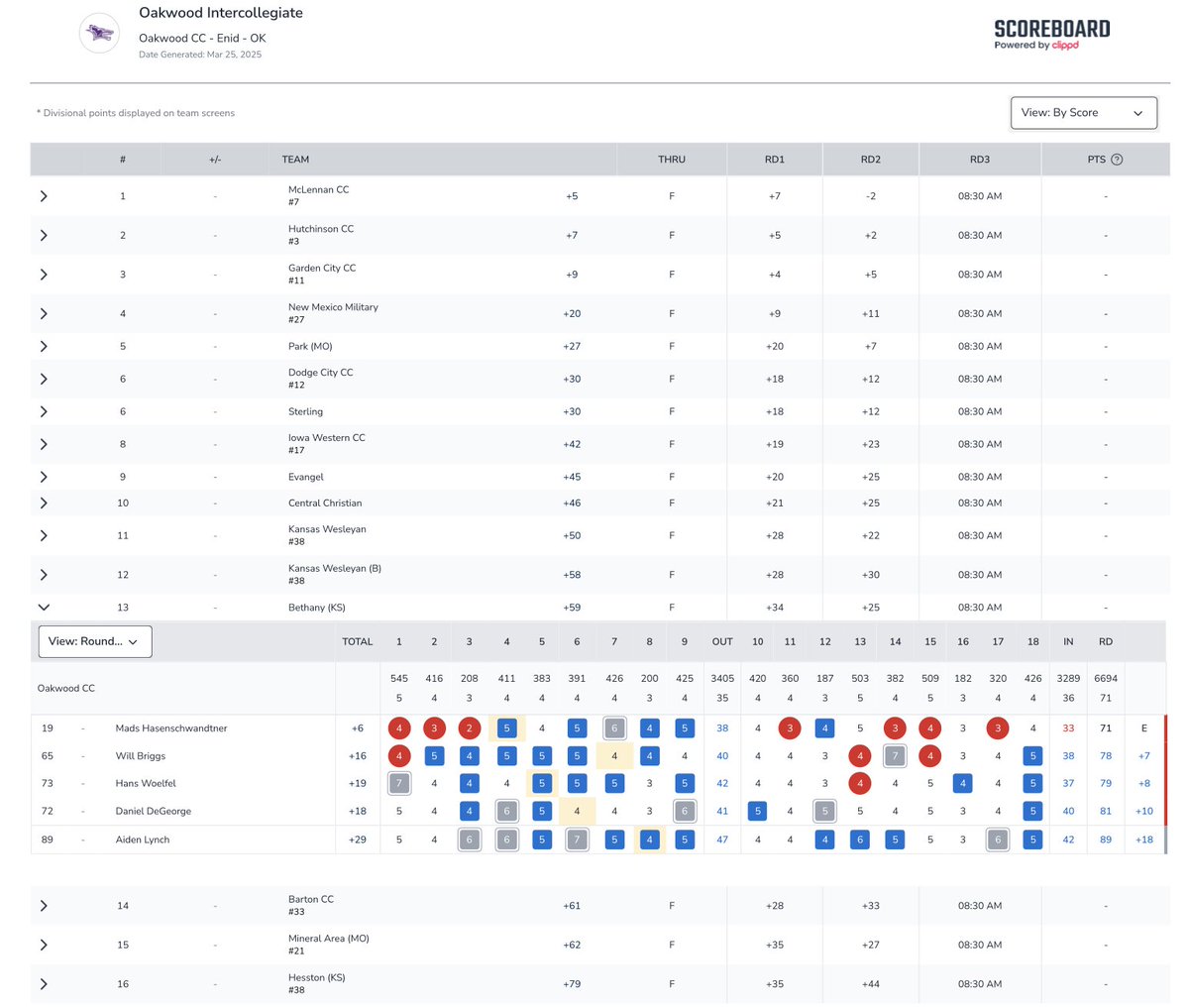The height and width of the screenshot is (1008, 1189).
Task: Click Mads Hasenschwandtner's OUT score 38
Action: (x=722, y=728)
